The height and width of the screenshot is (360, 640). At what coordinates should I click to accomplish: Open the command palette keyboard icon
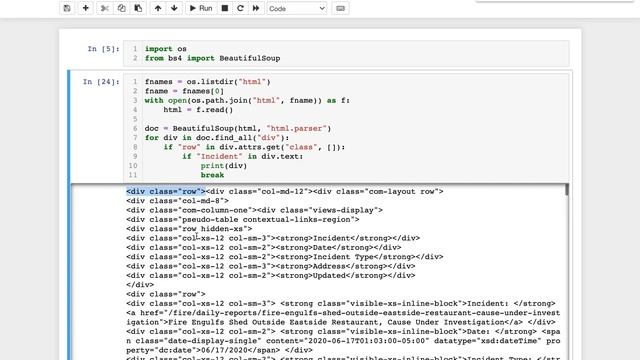340,8
